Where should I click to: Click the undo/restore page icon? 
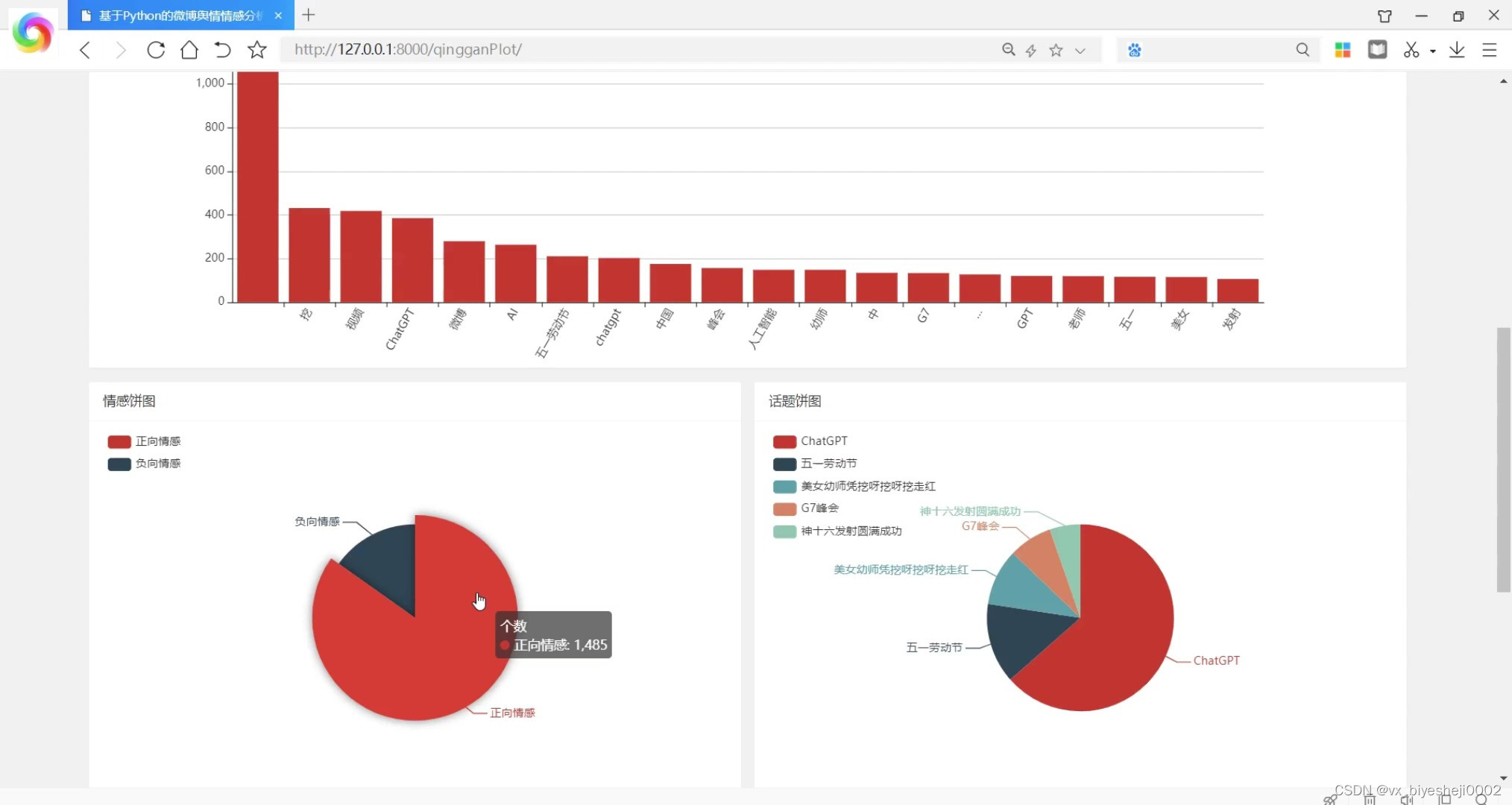(222, 50)
